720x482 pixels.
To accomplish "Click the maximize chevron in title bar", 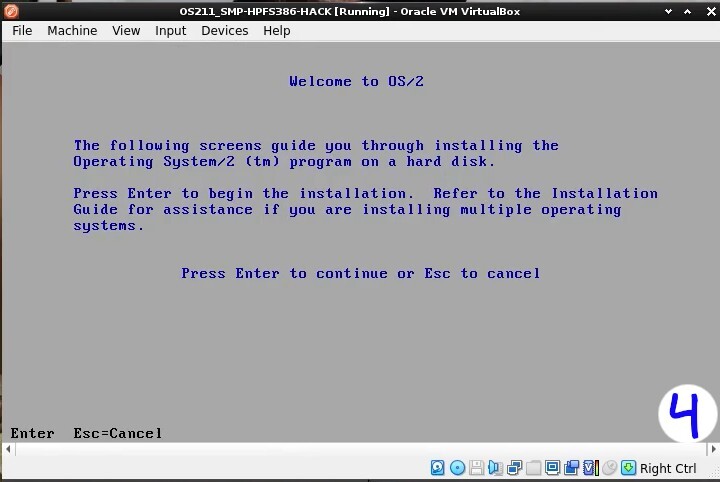I will coord(687,11).
